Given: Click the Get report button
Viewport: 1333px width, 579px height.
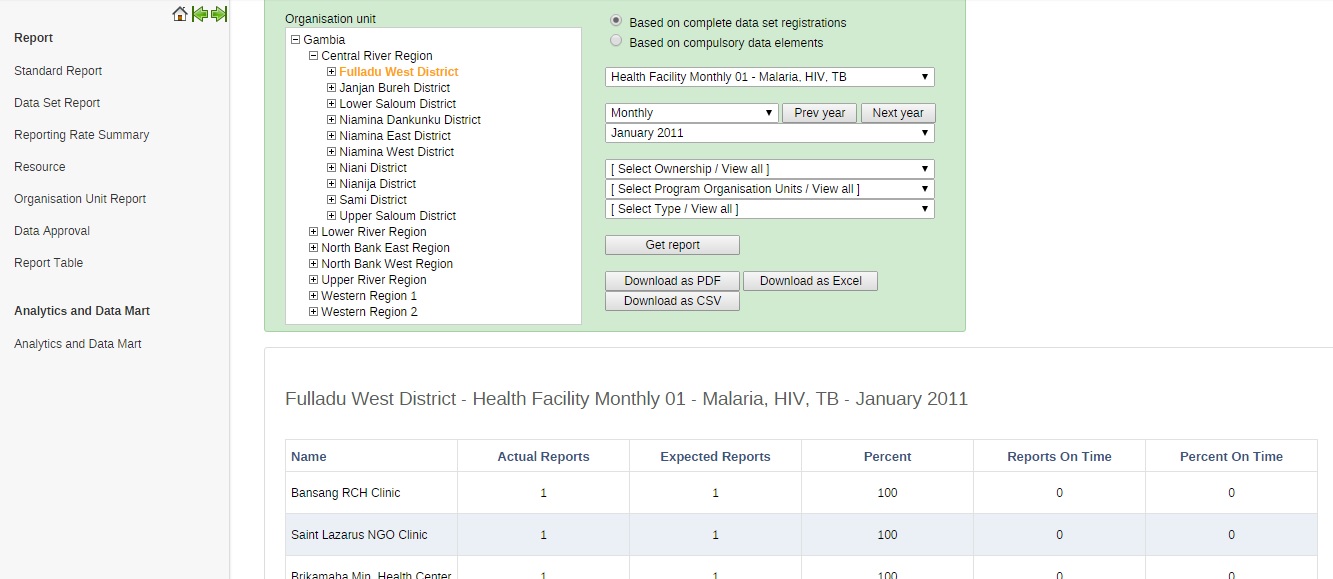Looking at the screenshot, I should [672, 245].
